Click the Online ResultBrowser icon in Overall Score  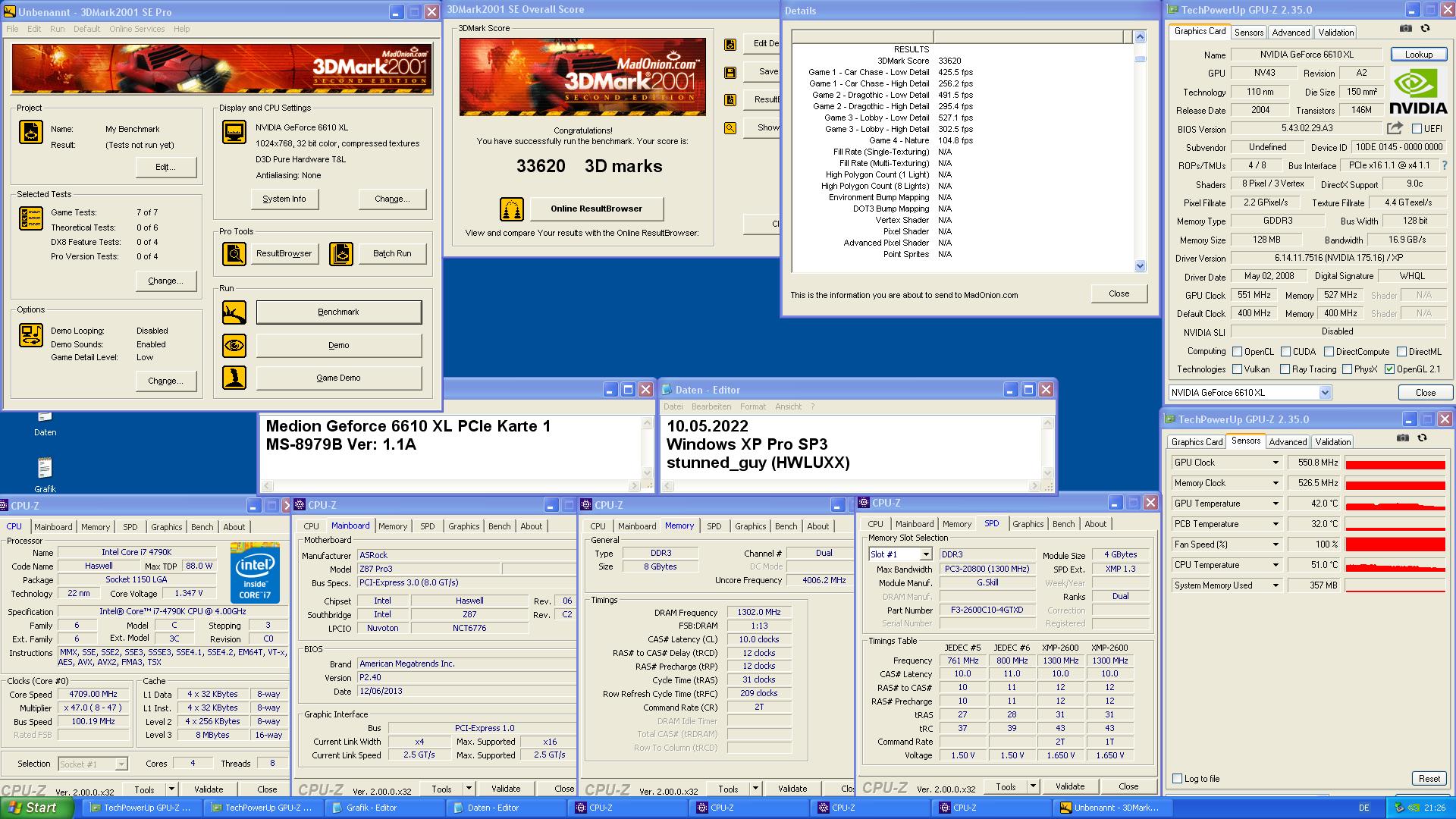click(512, 209)
